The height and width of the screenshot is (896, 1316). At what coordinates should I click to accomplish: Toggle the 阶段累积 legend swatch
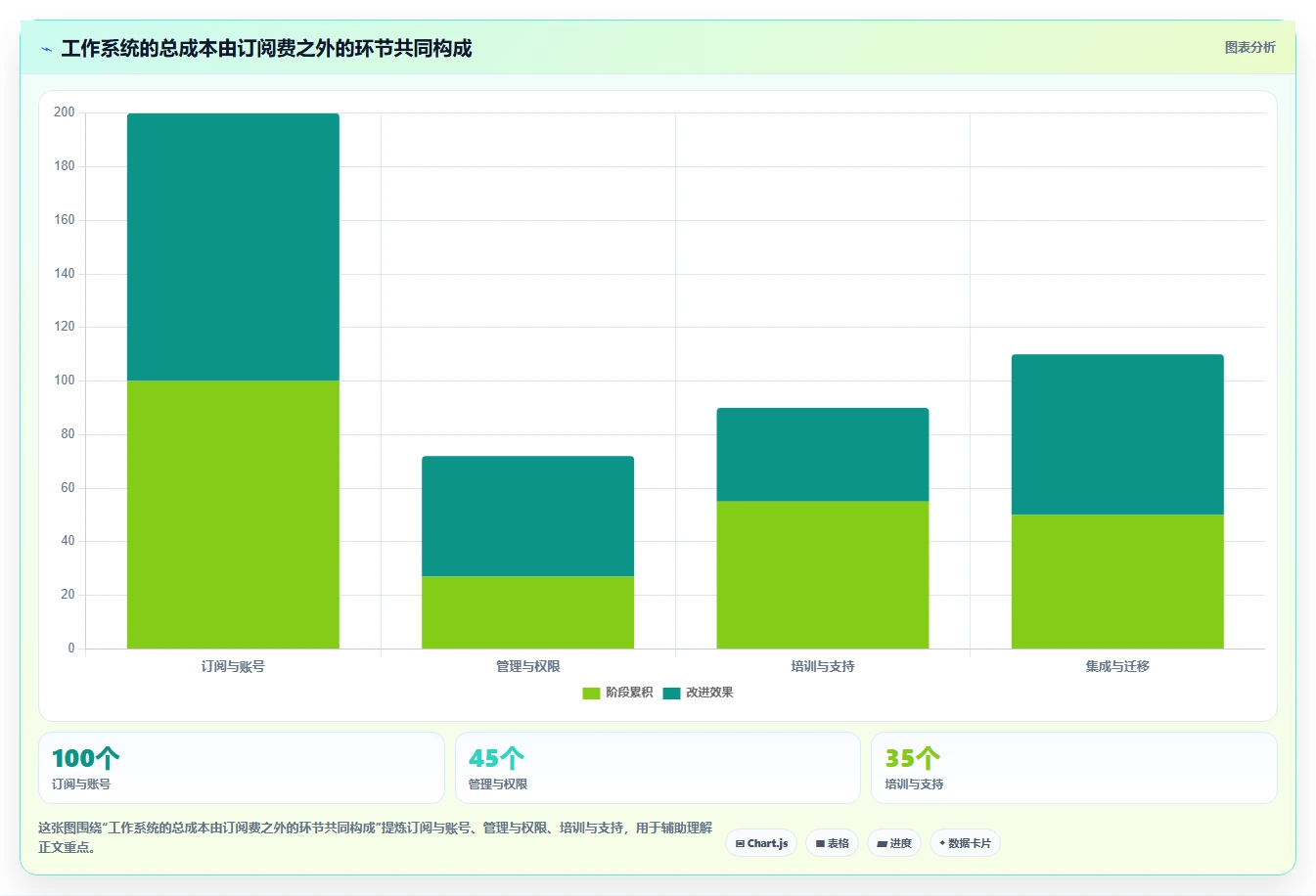tap(591, 693)
